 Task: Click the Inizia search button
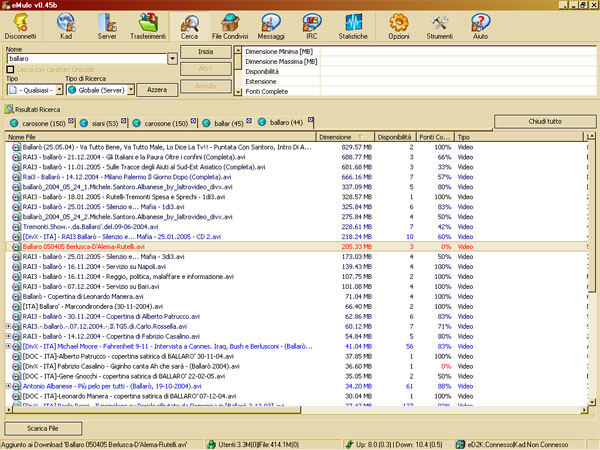click(x=205, y=52)
